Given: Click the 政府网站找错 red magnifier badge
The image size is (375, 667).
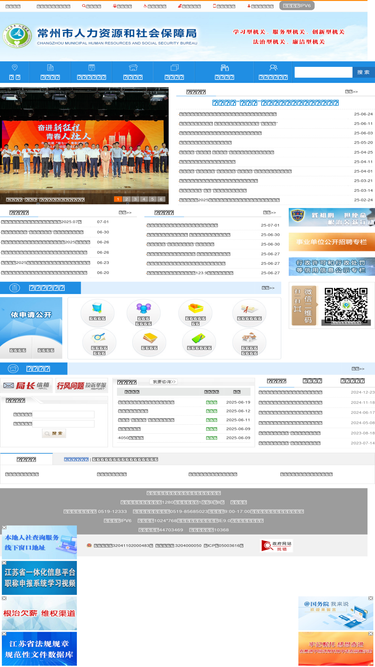Looking at the screenshot, I should (276, 545).
